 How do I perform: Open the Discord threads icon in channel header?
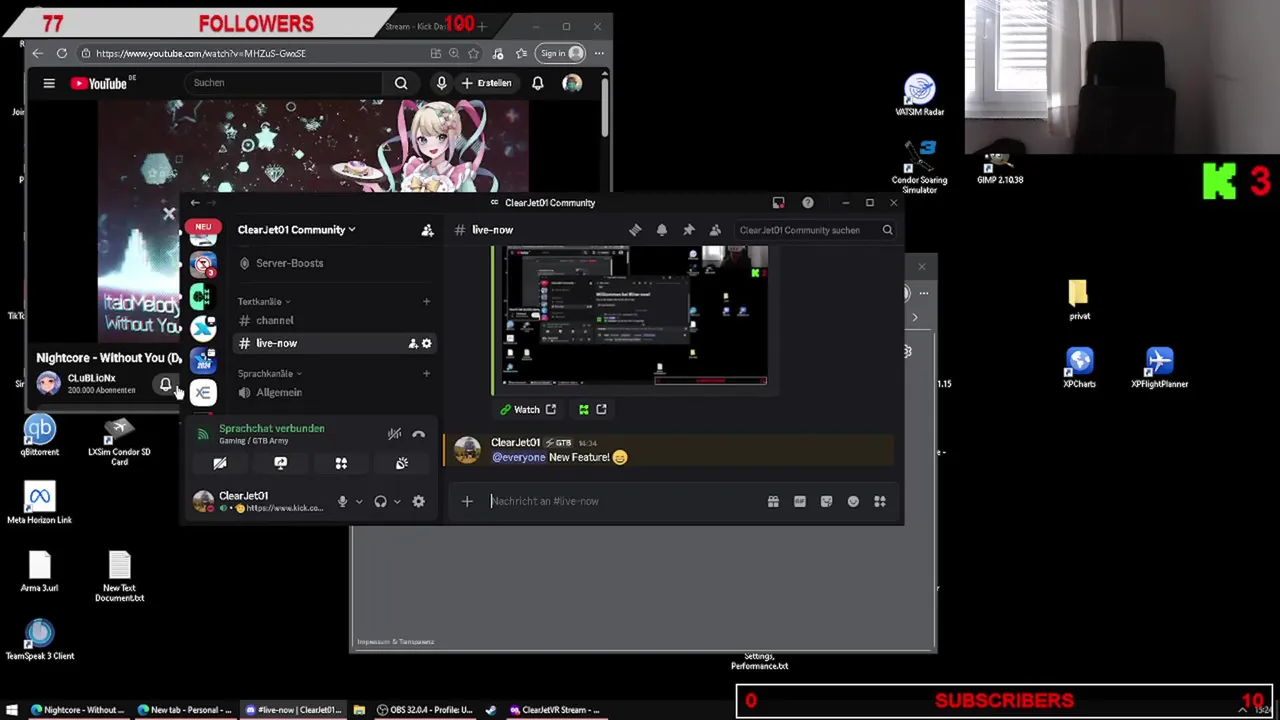tap(635, 230)
